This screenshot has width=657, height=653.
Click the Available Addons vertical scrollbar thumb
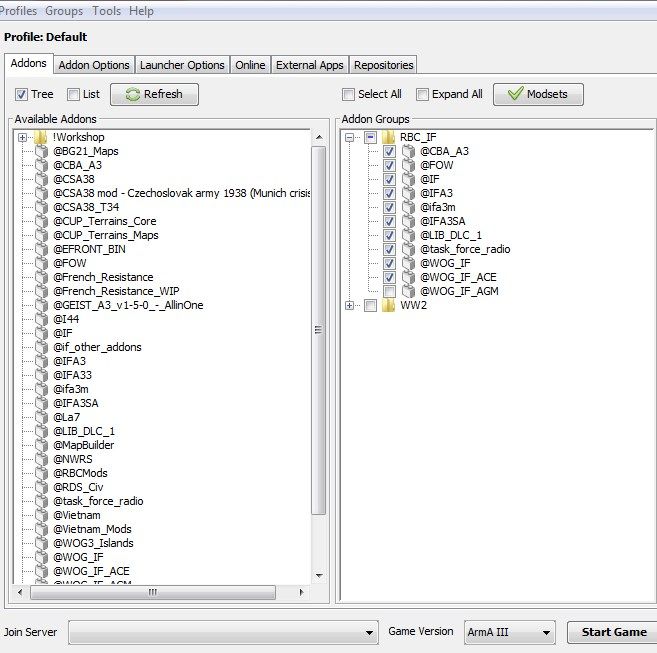tap(319, 330)
